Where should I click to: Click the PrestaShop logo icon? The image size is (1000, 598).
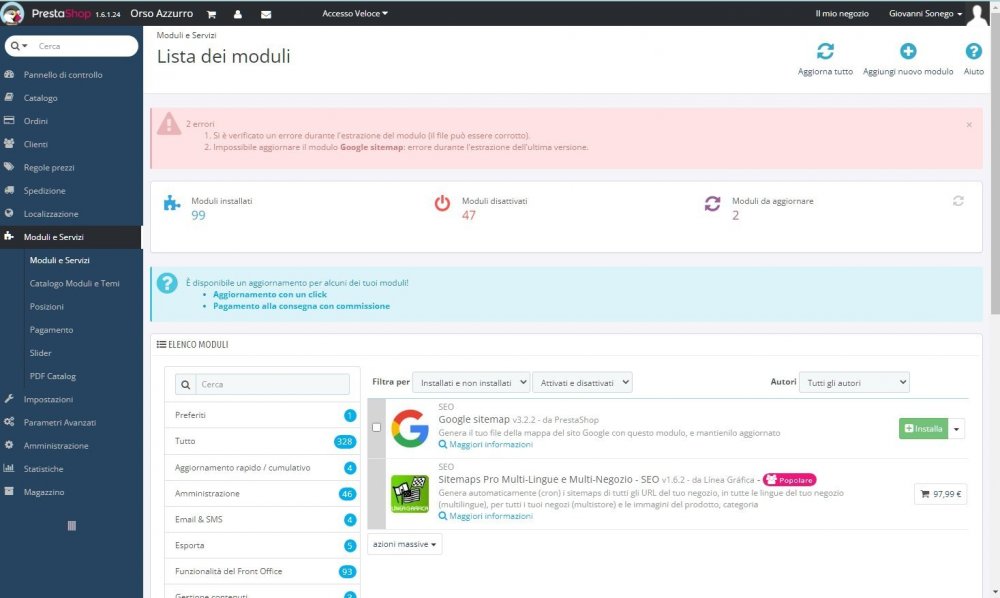point(13,13)
